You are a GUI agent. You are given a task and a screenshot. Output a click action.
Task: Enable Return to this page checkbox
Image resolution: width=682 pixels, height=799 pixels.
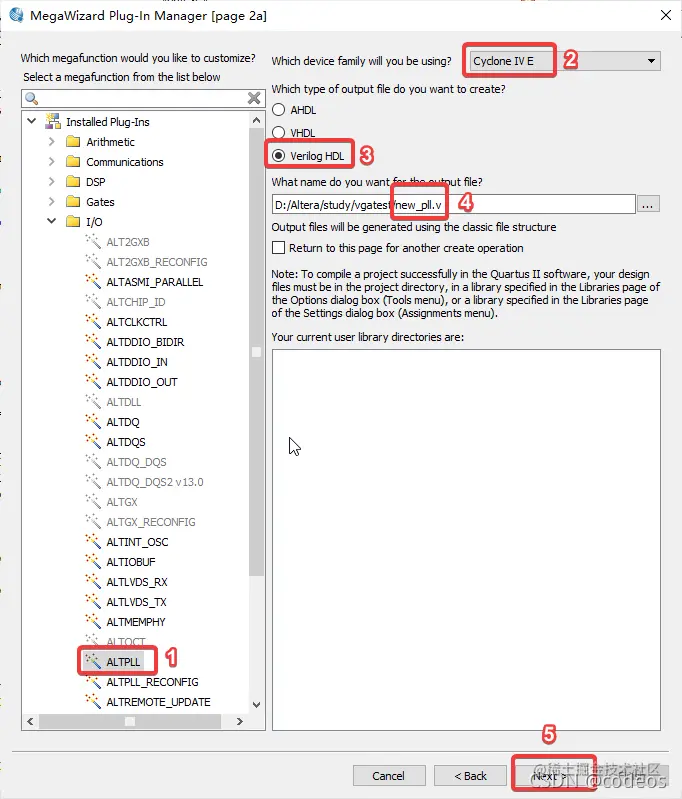[278, 248]
